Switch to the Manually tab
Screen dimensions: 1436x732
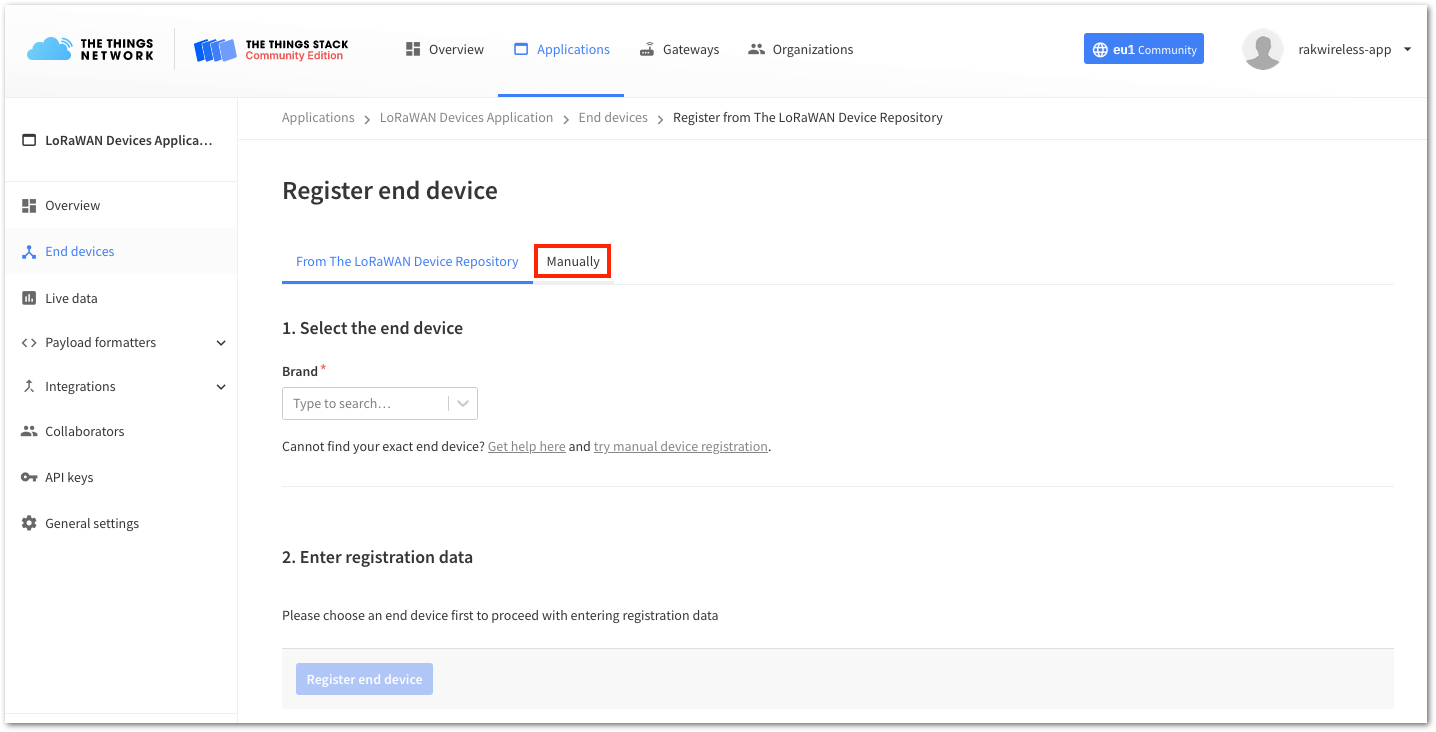(573, 262)
